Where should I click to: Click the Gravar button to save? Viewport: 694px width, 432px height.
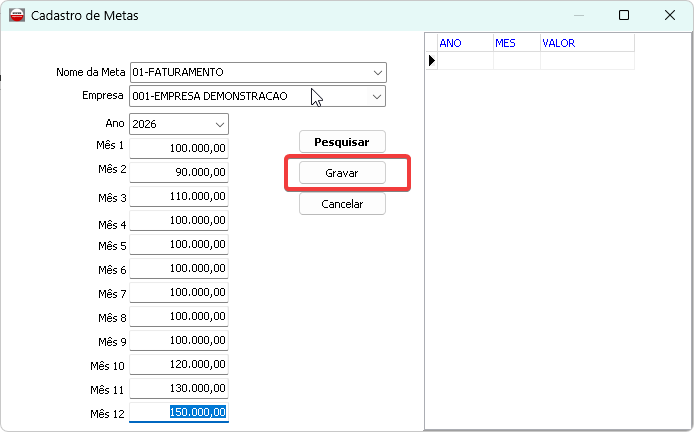coord(342,173)
